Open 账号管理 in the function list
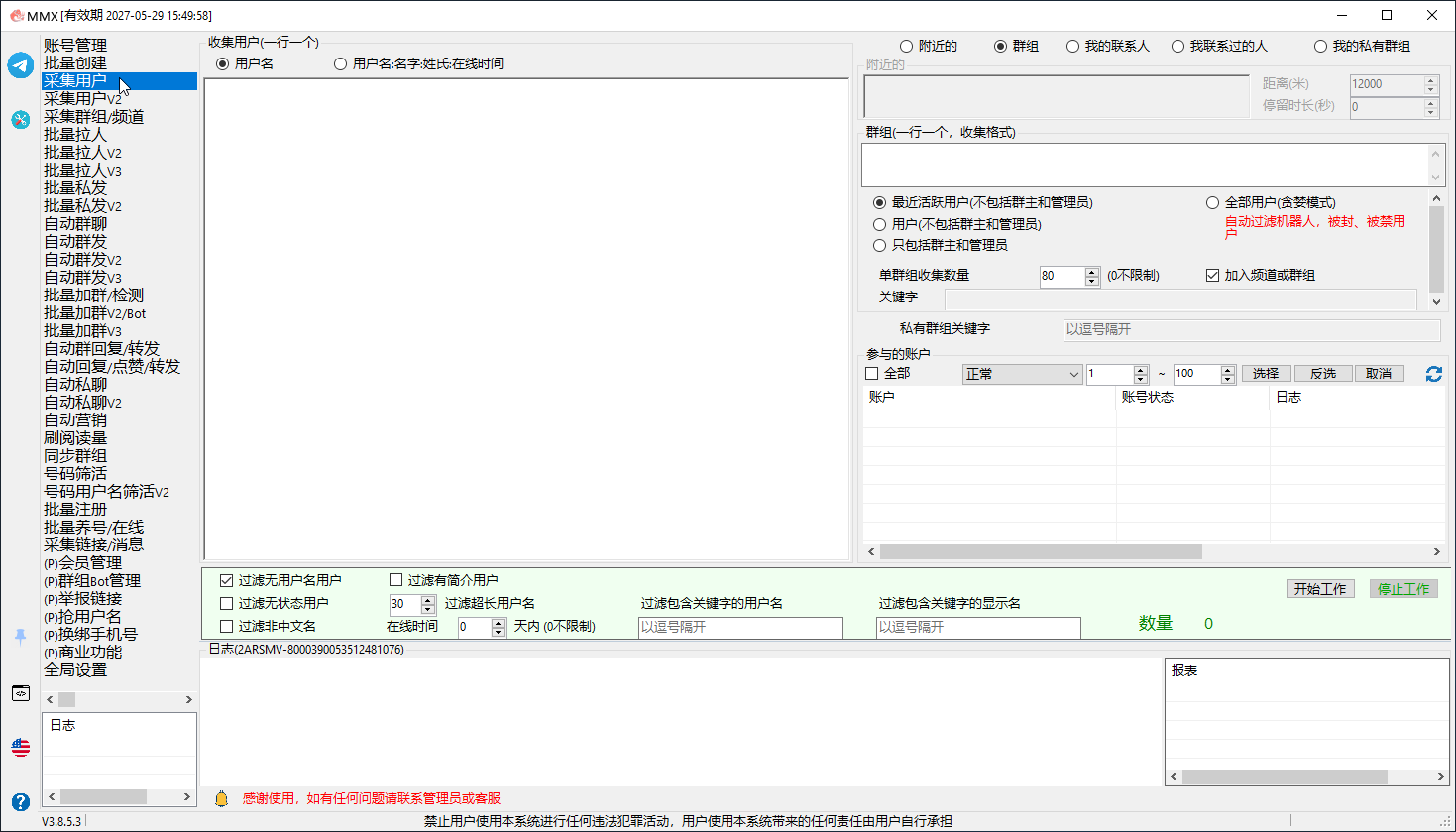The width and height of the screenshot is (1456, 832). (75, 45)
